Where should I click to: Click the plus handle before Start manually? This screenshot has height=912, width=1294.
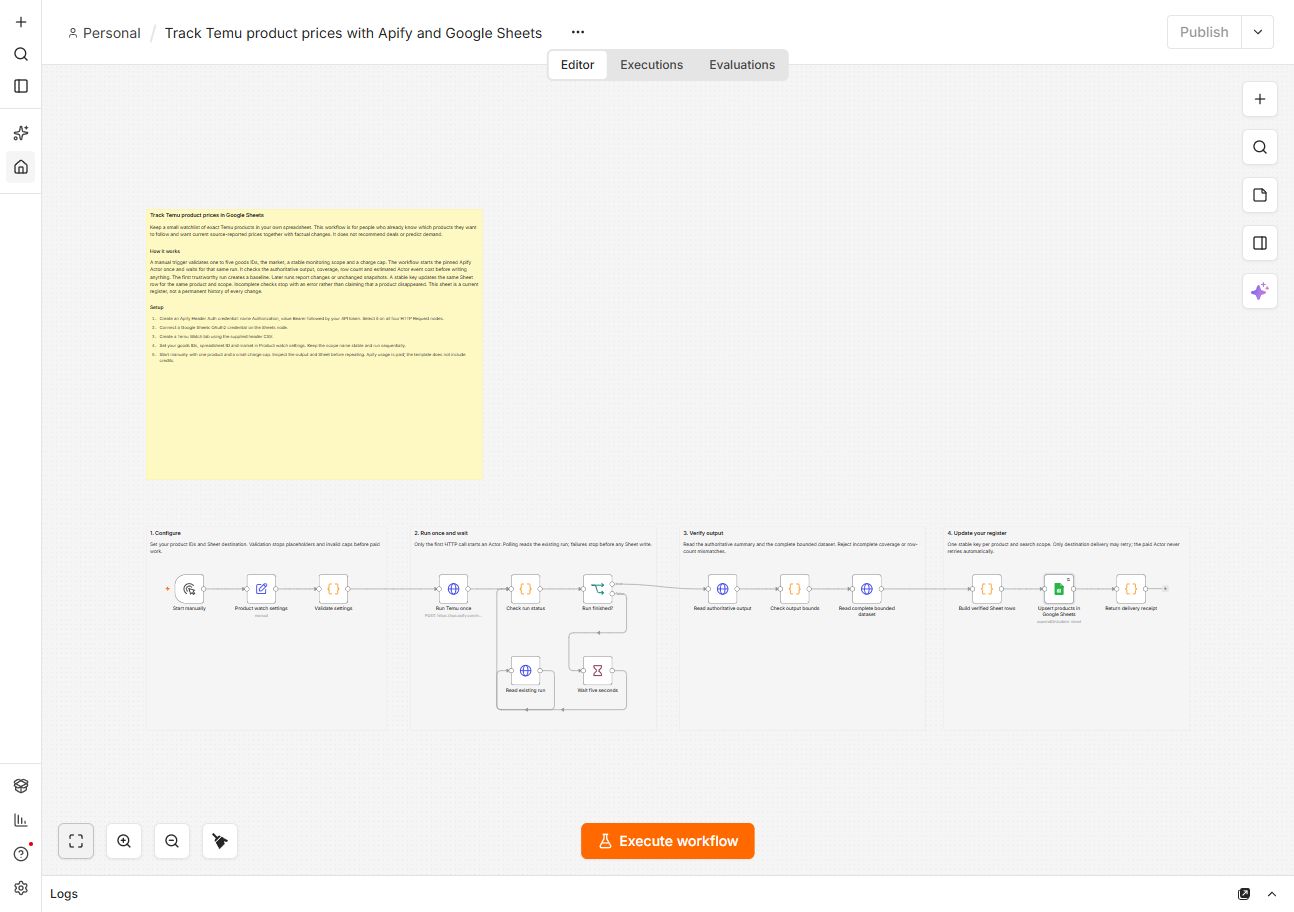tap(167, 589)
